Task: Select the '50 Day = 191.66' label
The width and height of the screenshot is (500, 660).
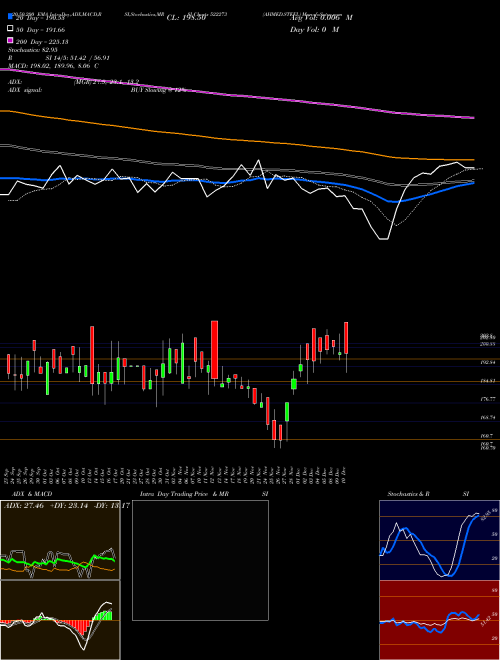Action: [x=41, y=30]
